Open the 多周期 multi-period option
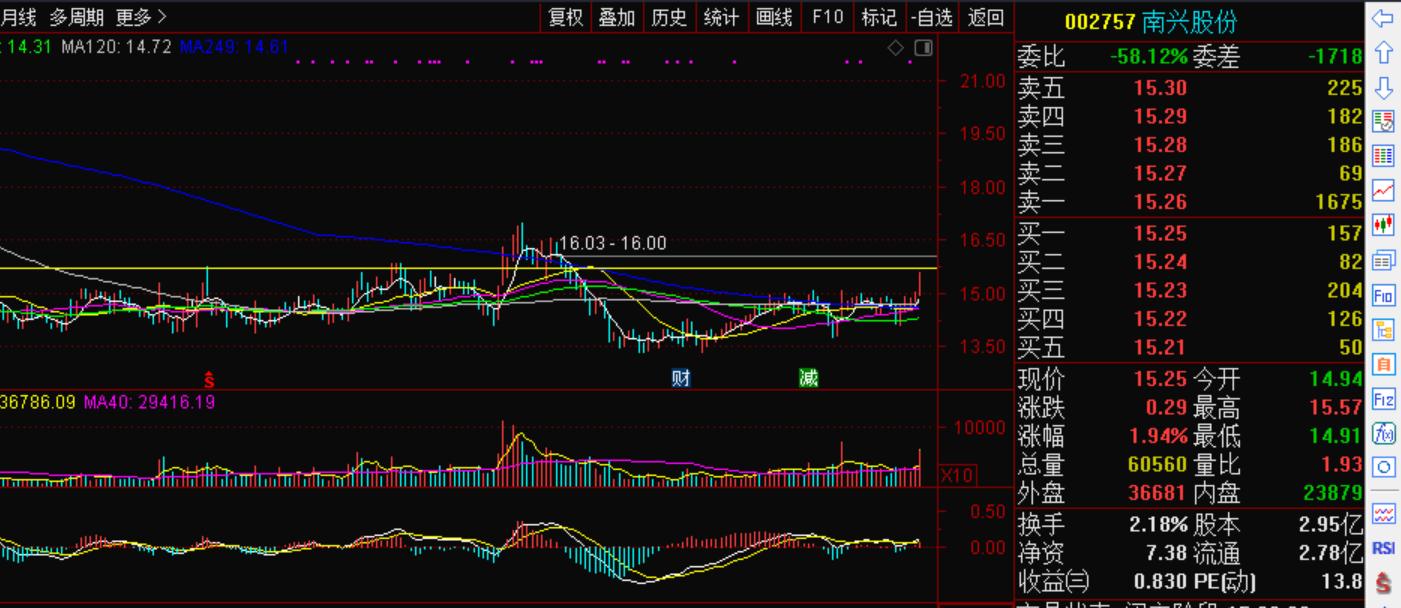 77,17
